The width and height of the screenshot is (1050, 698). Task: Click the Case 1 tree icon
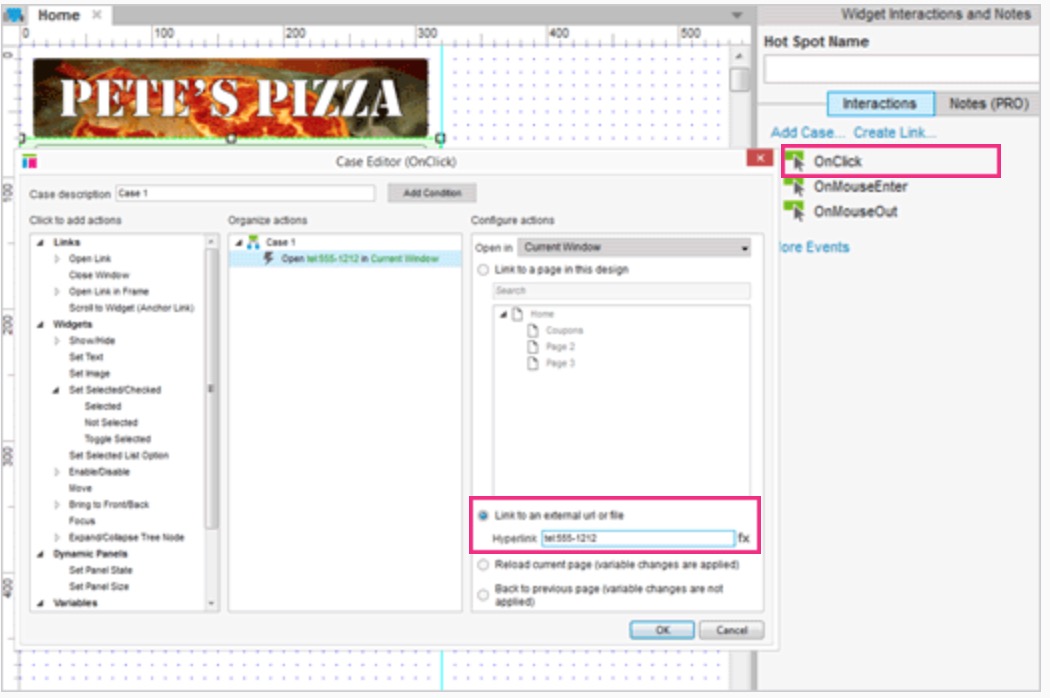253,242
